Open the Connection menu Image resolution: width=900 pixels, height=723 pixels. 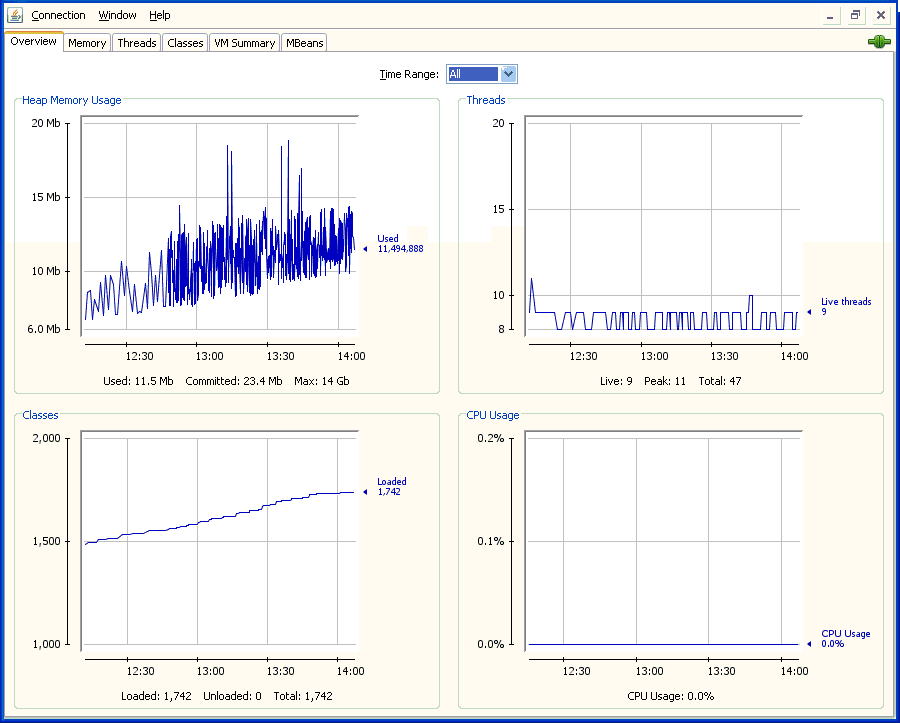pos(58,15)
